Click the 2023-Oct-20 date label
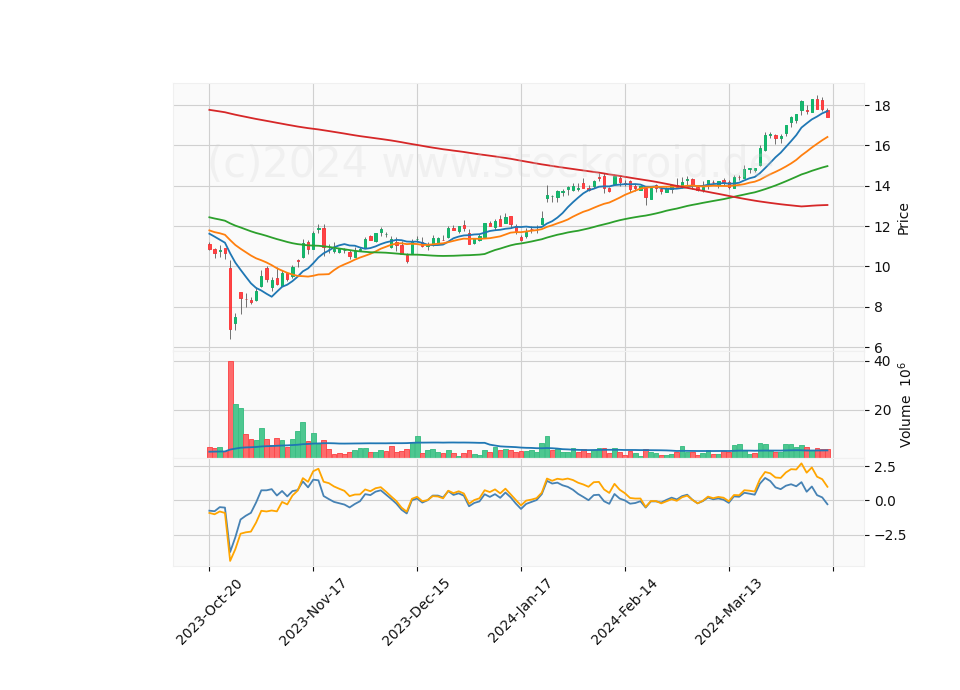The height and width of the screenshot is (690, 960). [209, 612]
